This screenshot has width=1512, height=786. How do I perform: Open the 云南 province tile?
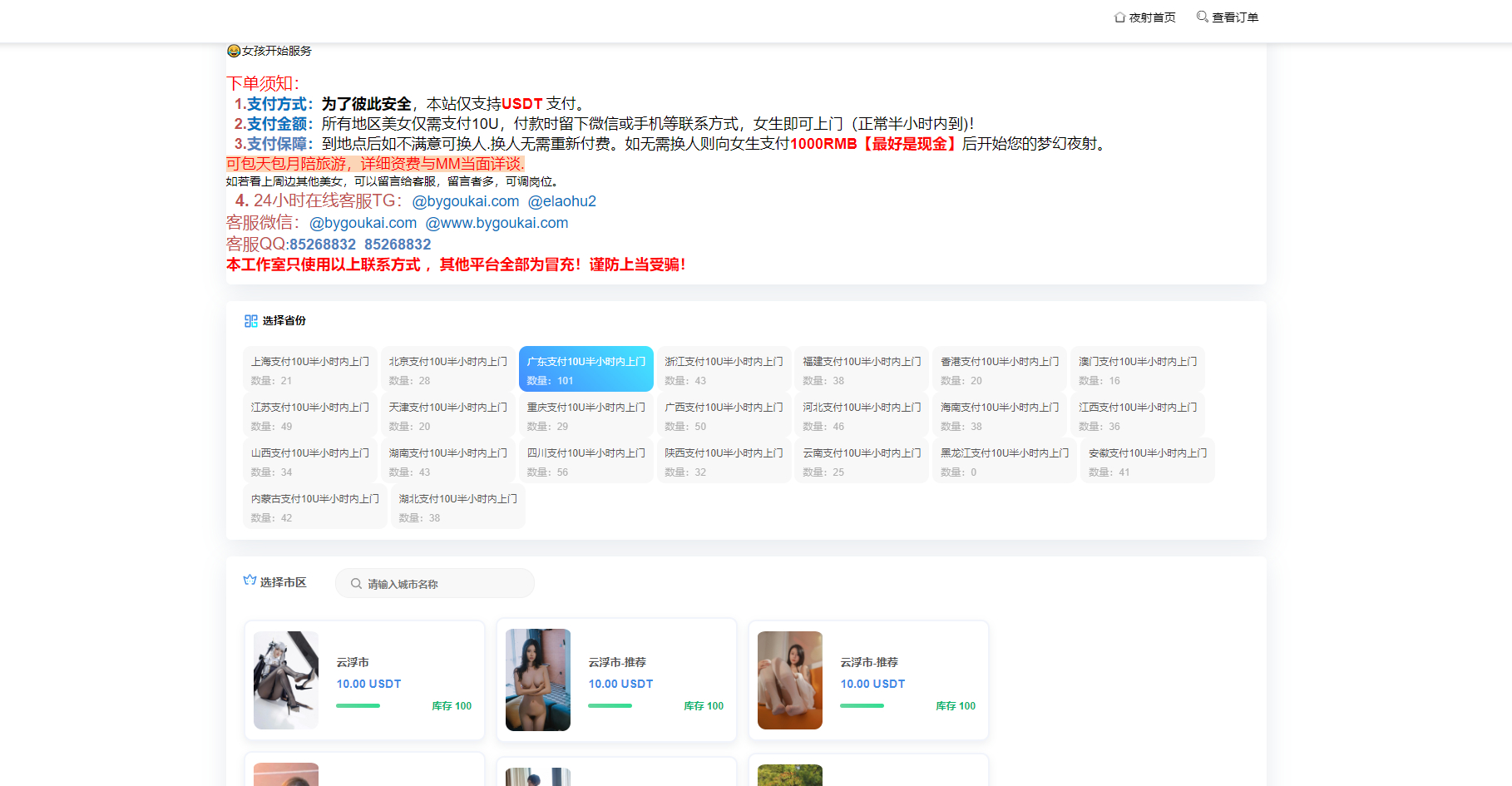(x=862, y=461)
